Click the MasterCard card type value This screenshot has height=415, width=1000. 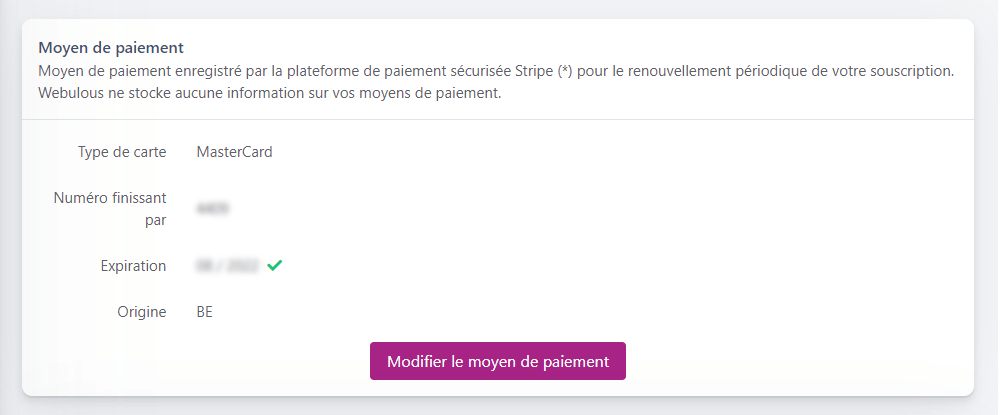coord(234,152)
